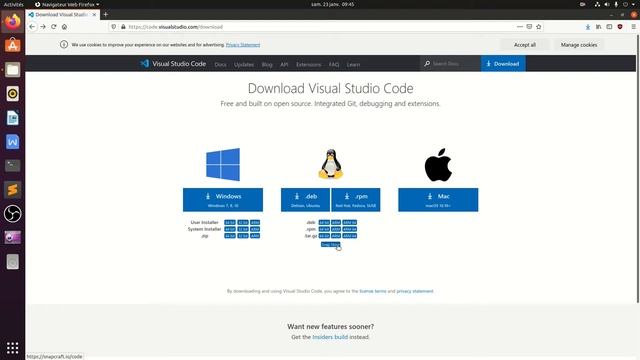Close the Download Visual Studio tab

tap(94, 14)
